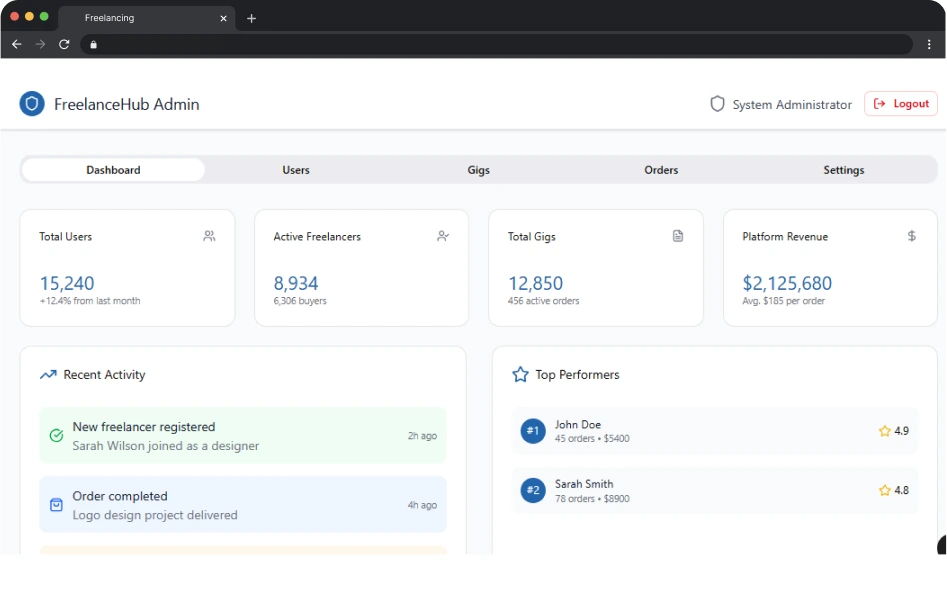Click the System Administrator shield icon
947x596 pixels.
coord(717,104)
